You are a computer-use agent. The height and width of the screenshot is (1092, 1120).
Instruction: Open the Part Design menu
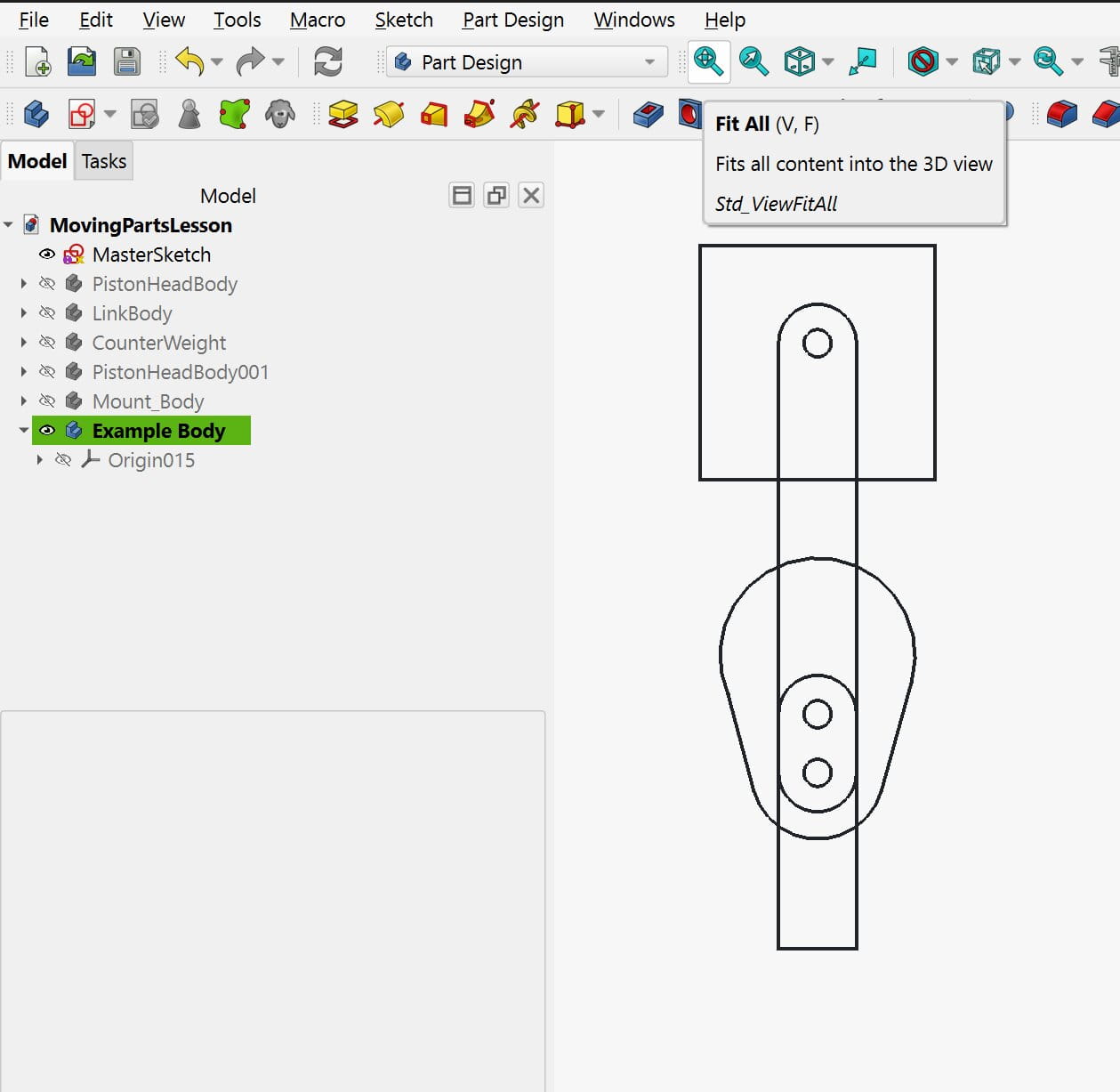click(x=513, y=20)
